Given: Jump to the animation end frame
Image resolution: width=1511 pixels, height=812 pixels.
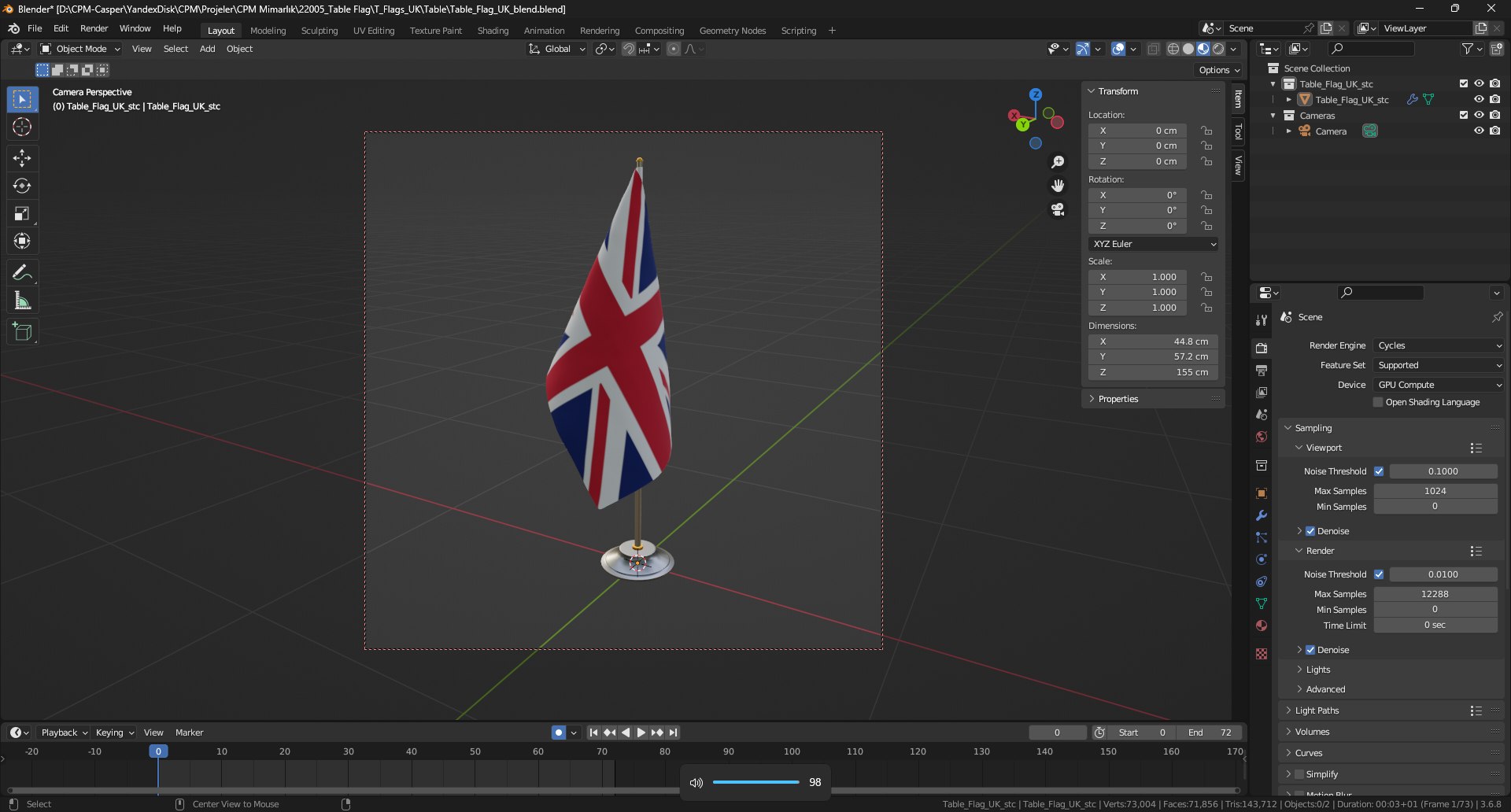Looking at the screenshot, I should point(673,733).
